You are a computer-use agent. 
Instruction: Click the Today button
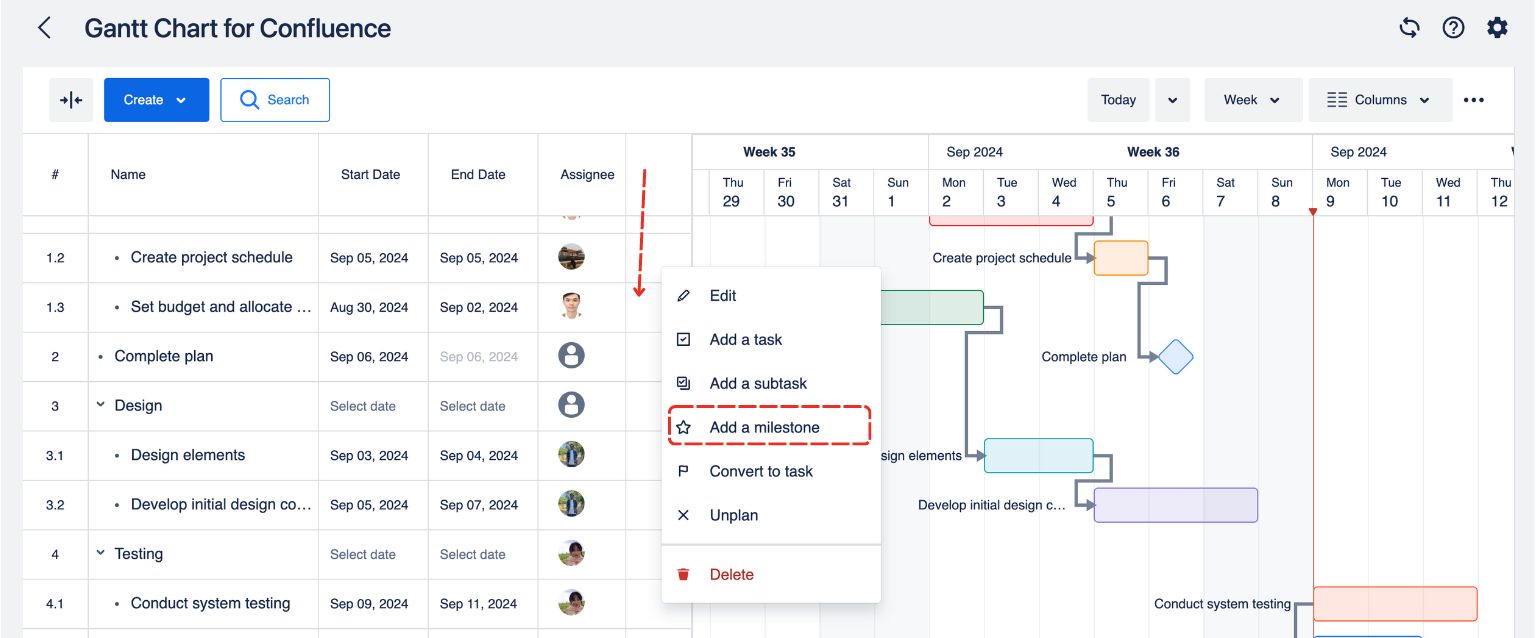[x=1118, y=100]
